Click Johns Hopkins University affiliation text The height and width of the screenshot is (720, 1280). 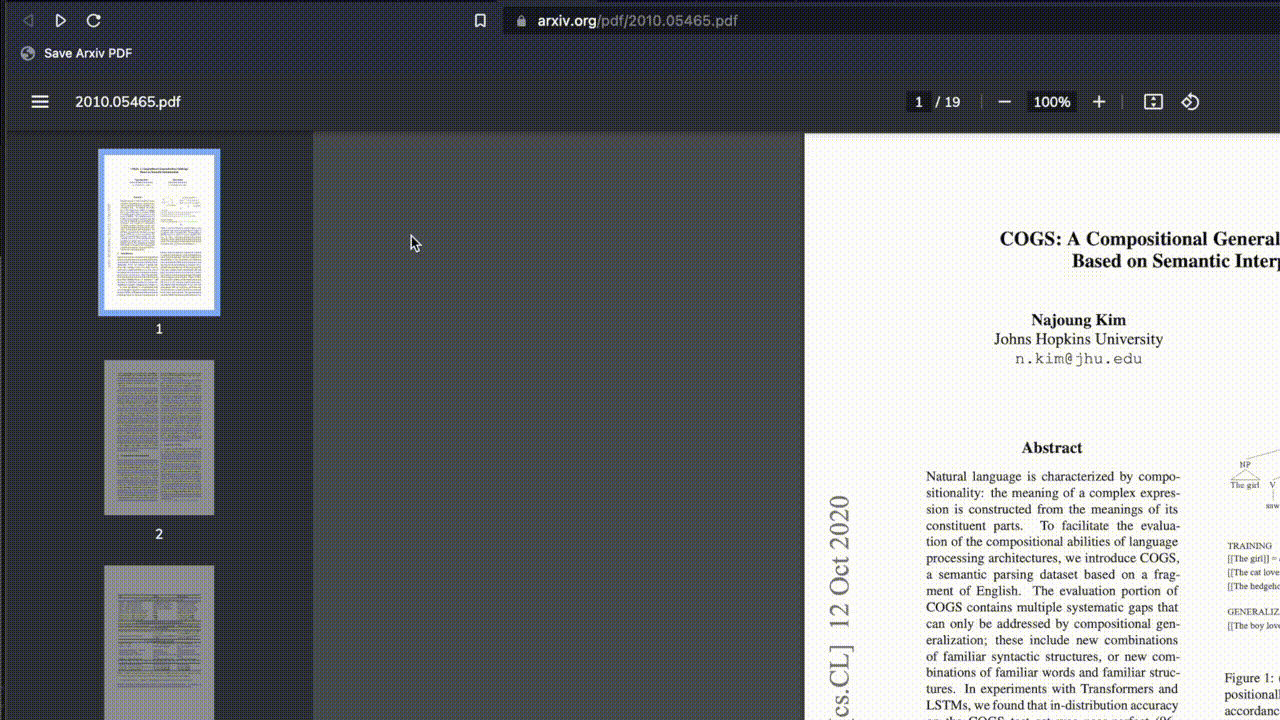pyautogui.click(x=1078, y=339)
